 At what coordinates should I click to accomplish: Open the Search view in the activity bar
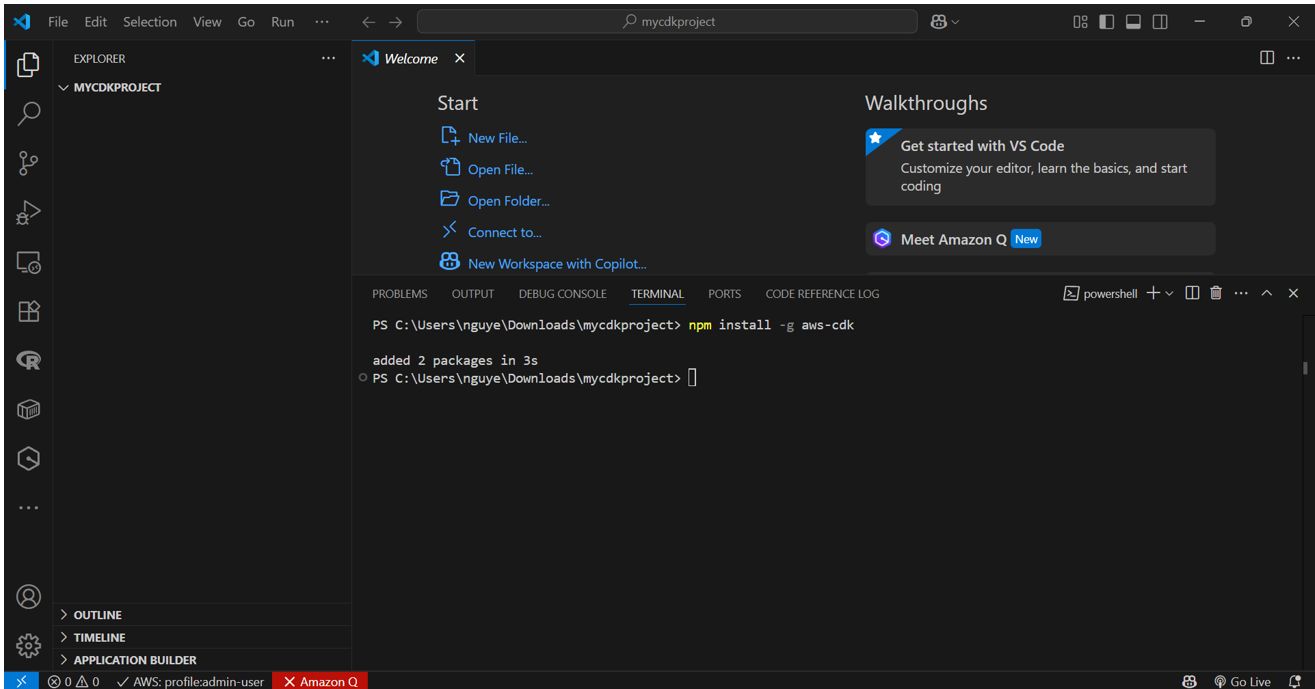[28, 113]
